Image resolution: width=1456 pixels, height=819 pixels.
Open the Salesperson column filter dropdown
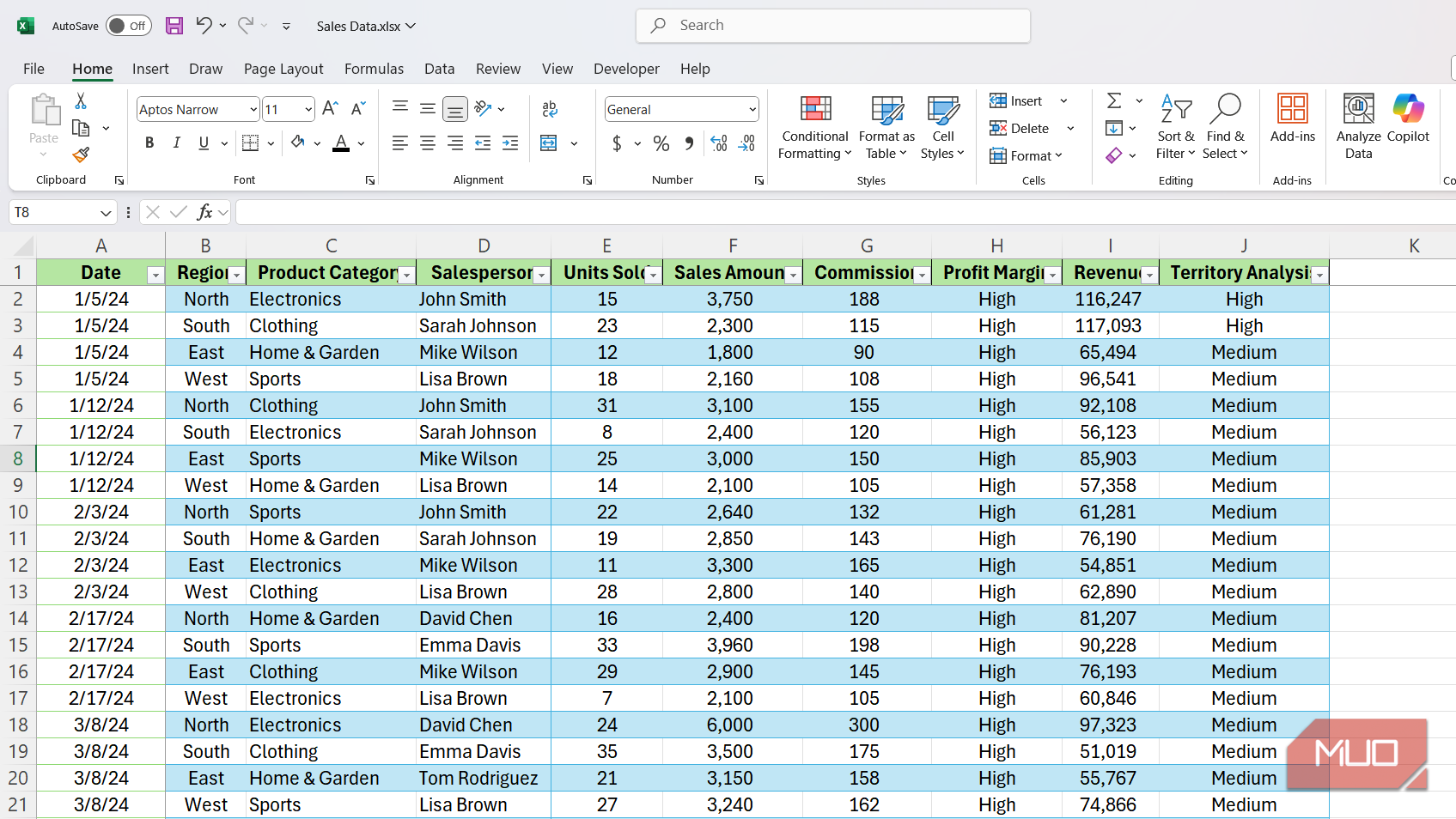pos(542,276)
